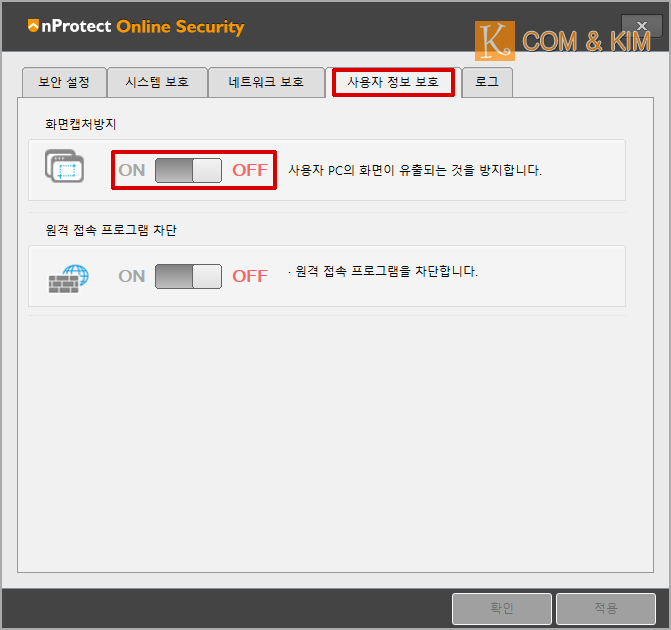The image size is (671, 630).
Task: Toggle the 원격 접속 프로그램 차단 switch
Action: click(188, 276)
